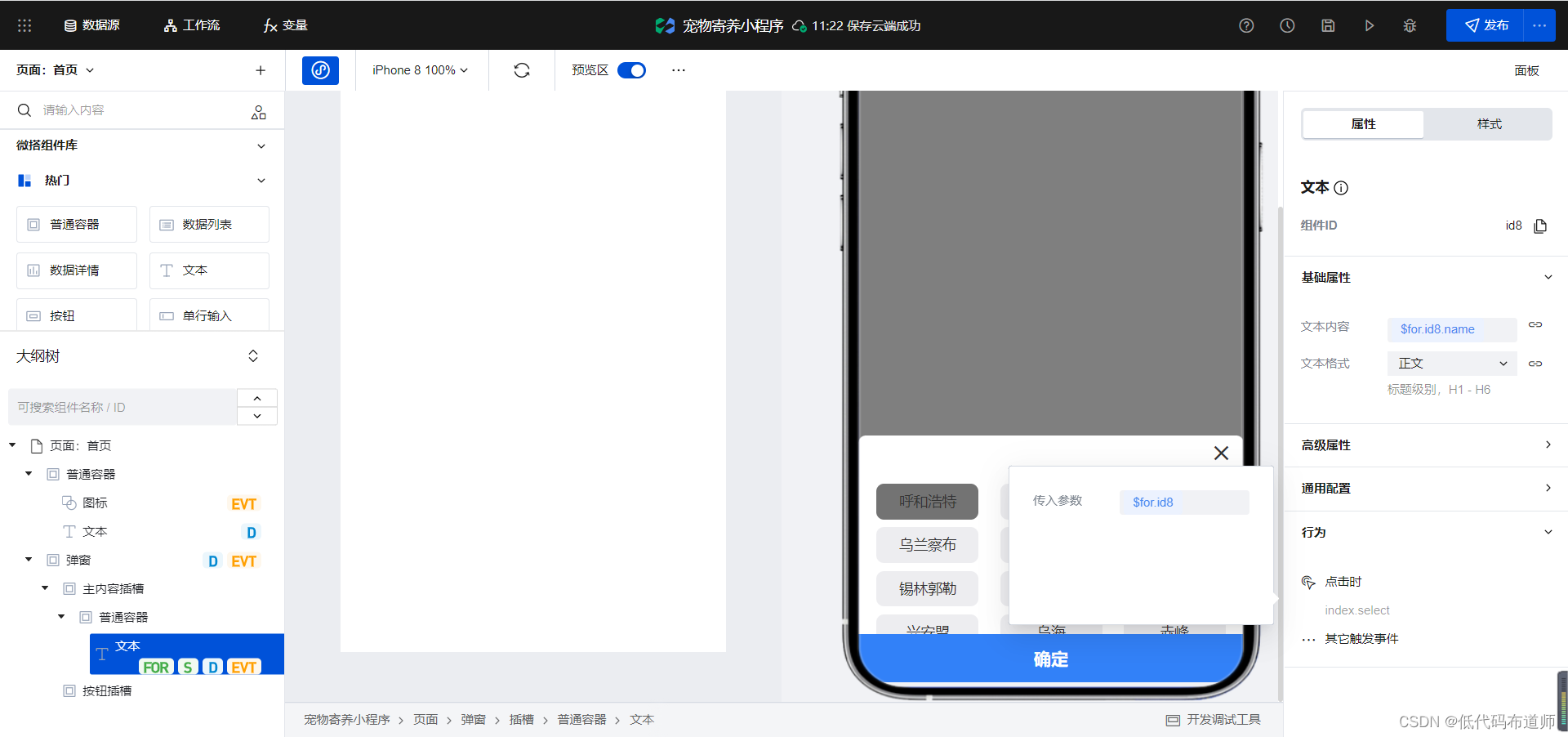1568x737 pixels.
Task: Expand the 高级属性 section
Action: click(x=1548, y=444)
